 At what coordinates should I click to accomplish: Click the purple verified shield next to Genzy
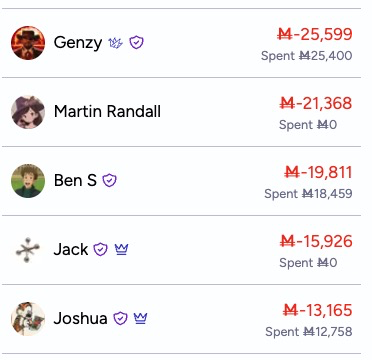pyautogui.click(x=137, y=43)
